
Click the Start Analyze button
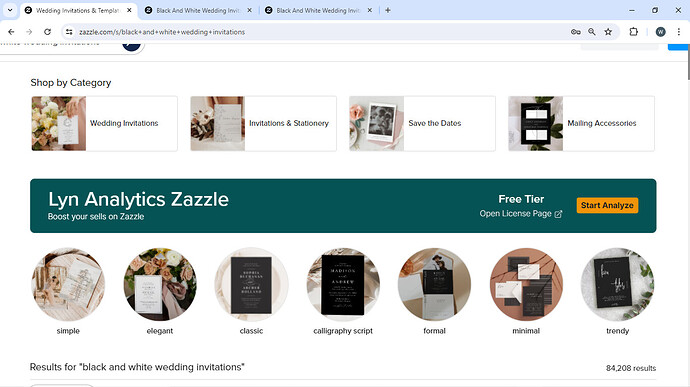point(607,205)
